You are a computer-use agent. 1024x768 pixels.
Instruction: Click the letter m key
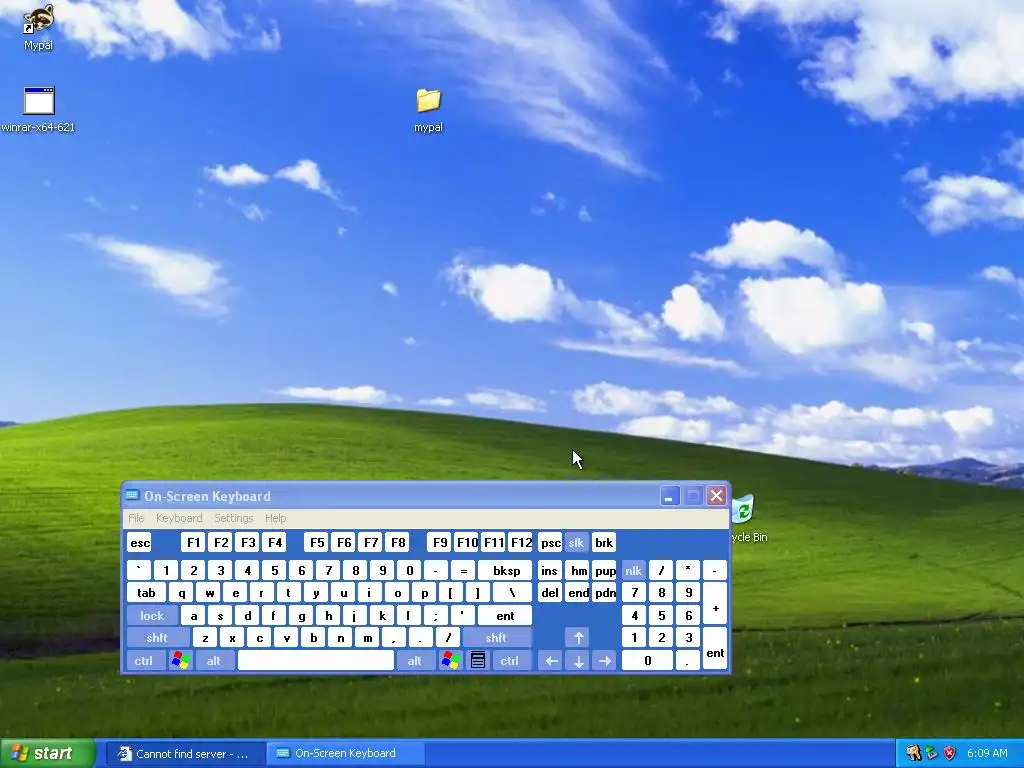point(368,637)
